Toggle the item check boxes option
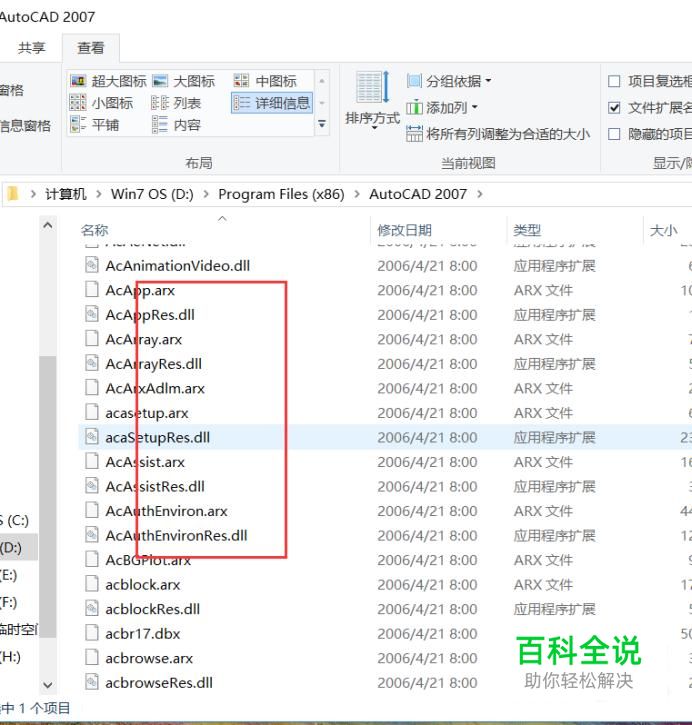 (x=614, y=81)
